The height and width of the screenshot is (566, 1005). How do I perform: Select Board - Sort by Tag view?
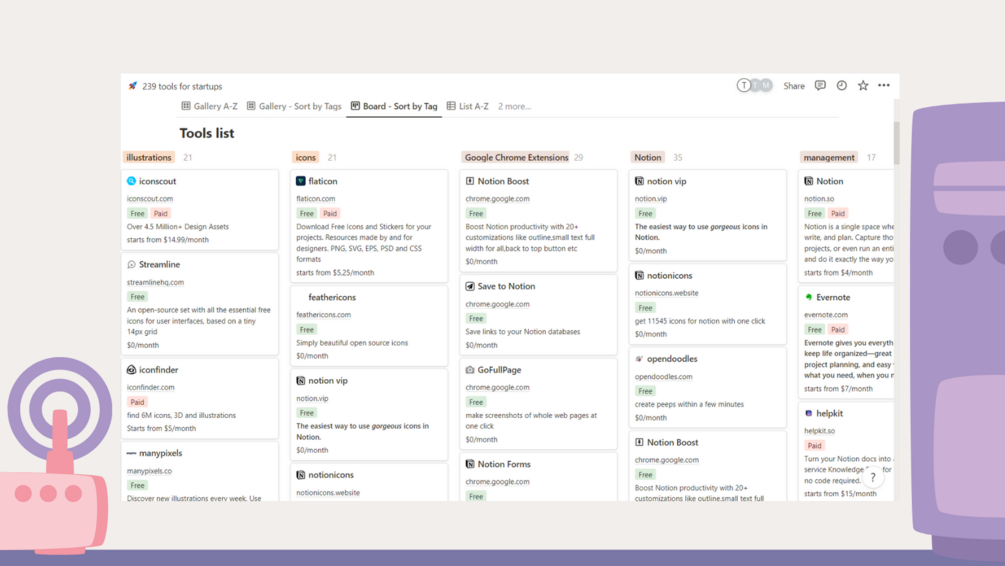pyautogui.click(x=394, y=106)
